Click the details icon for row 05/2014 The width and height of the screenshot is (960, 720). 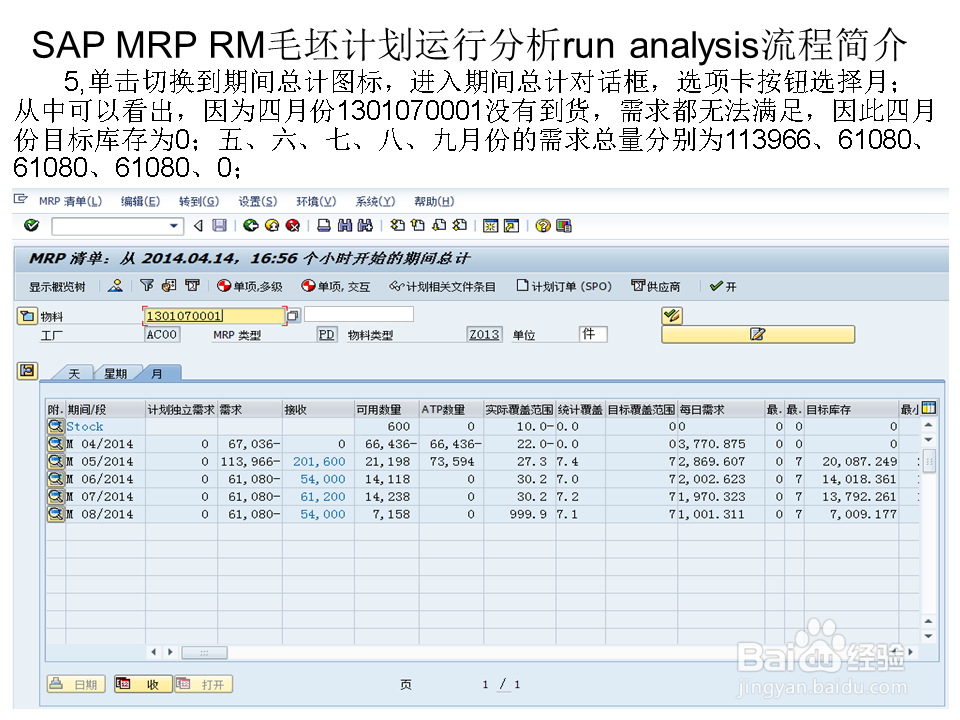coord(56,461)
